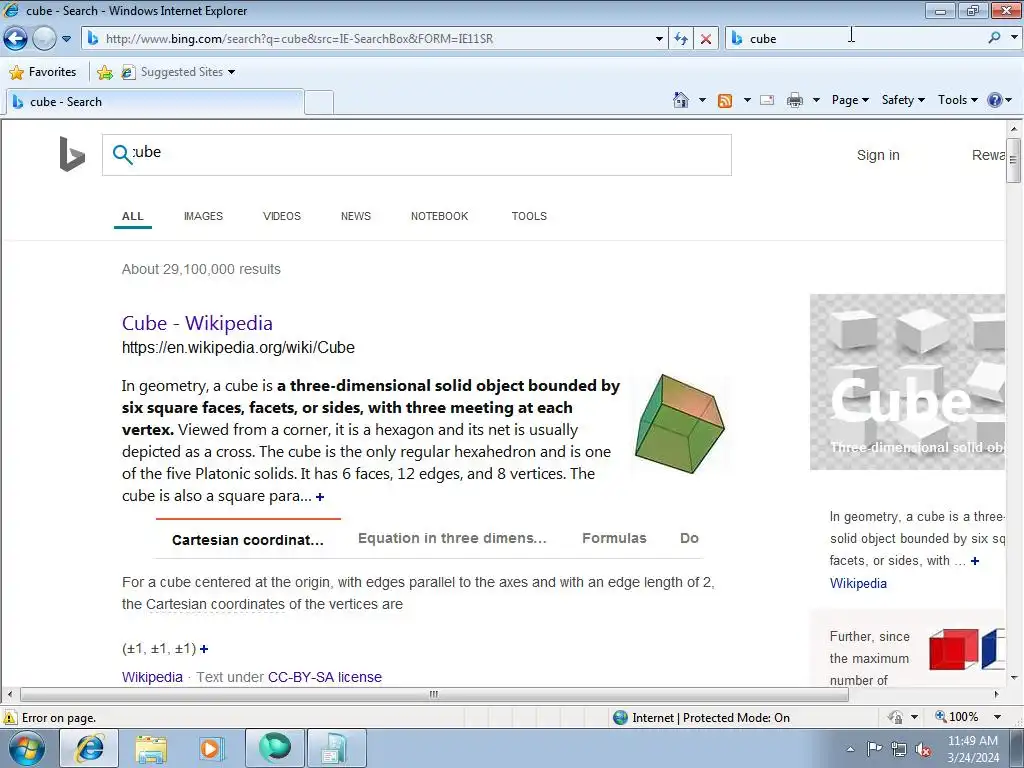The image size is (1024, 768).
Task: Click the vertical scrollbar thumb
Action: (x=1013, y=160)
